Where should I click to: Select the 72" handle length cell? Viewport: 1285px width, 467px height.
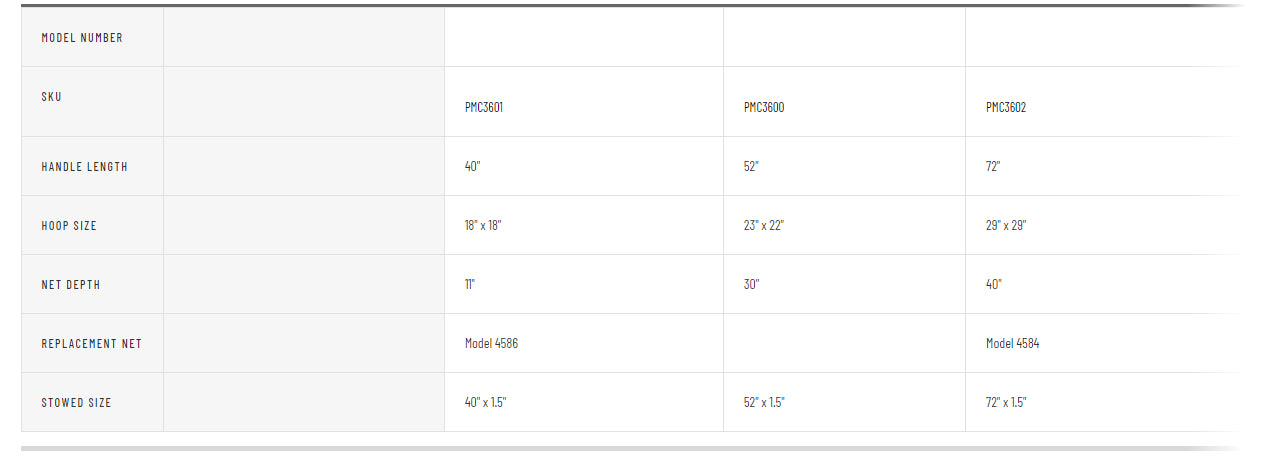(993, 167)
